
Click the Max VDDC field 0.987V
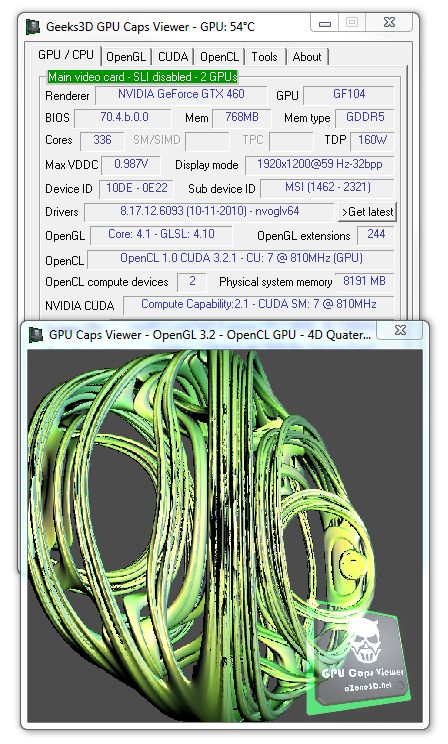tap(131, 165)
